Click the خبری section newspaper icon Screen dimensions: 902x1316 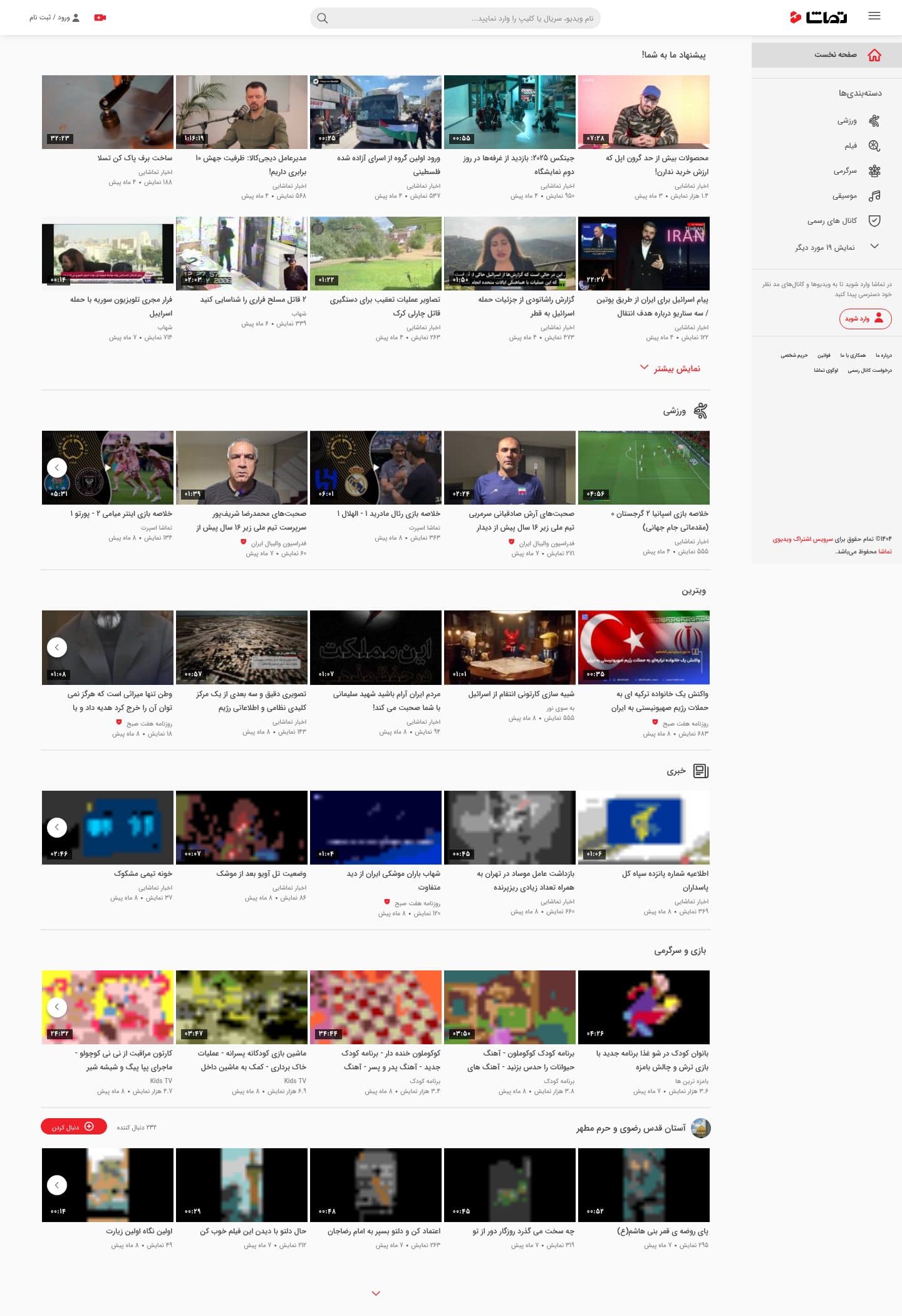[701, 771]
